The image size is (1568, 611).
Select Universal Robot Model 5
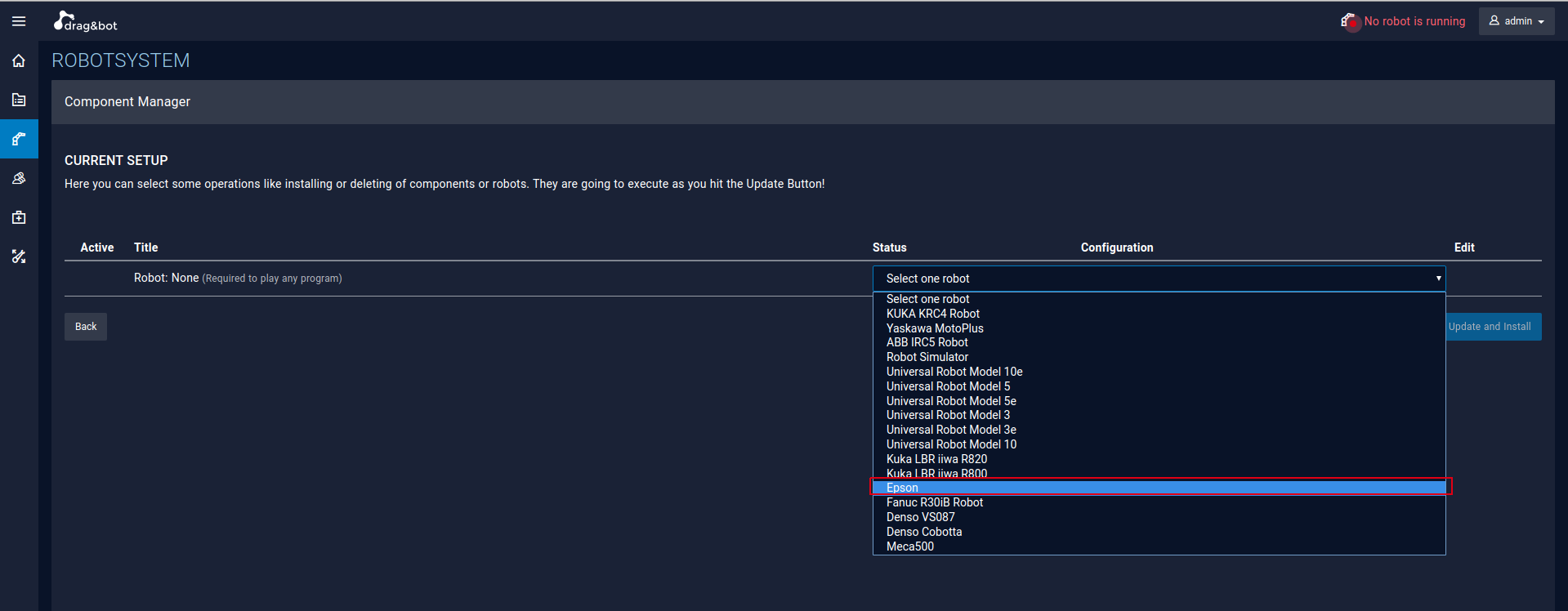(x=1159, y=386)
